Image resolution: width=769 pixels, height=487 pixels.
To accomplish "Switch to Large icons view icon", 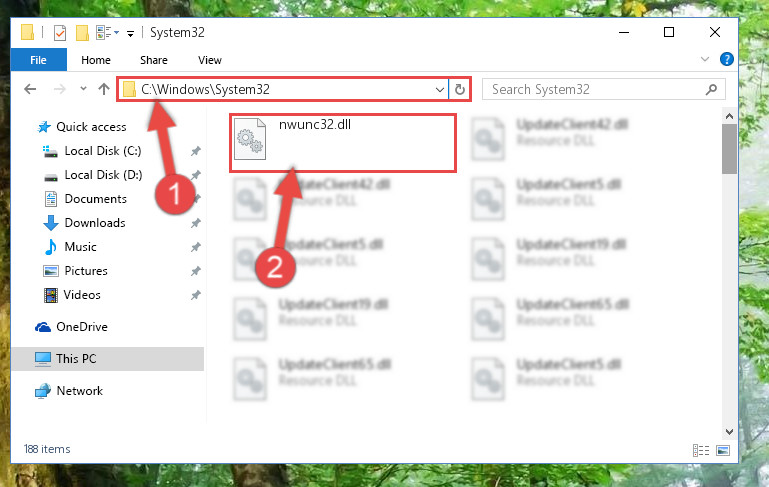I will pos(723,450).
